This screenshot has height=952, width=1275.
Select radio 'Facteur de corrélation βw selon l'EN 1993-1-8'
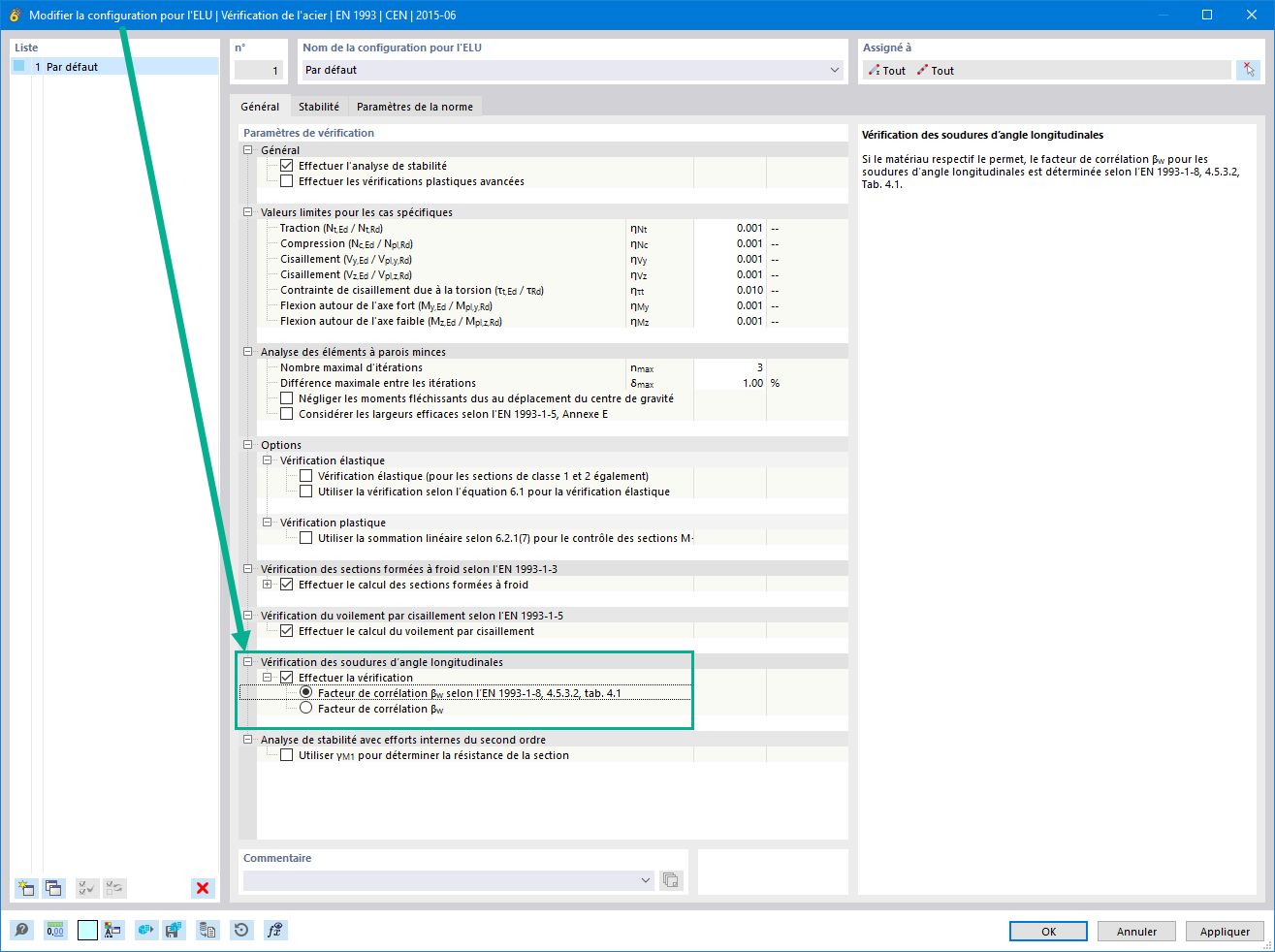(305, 693)
